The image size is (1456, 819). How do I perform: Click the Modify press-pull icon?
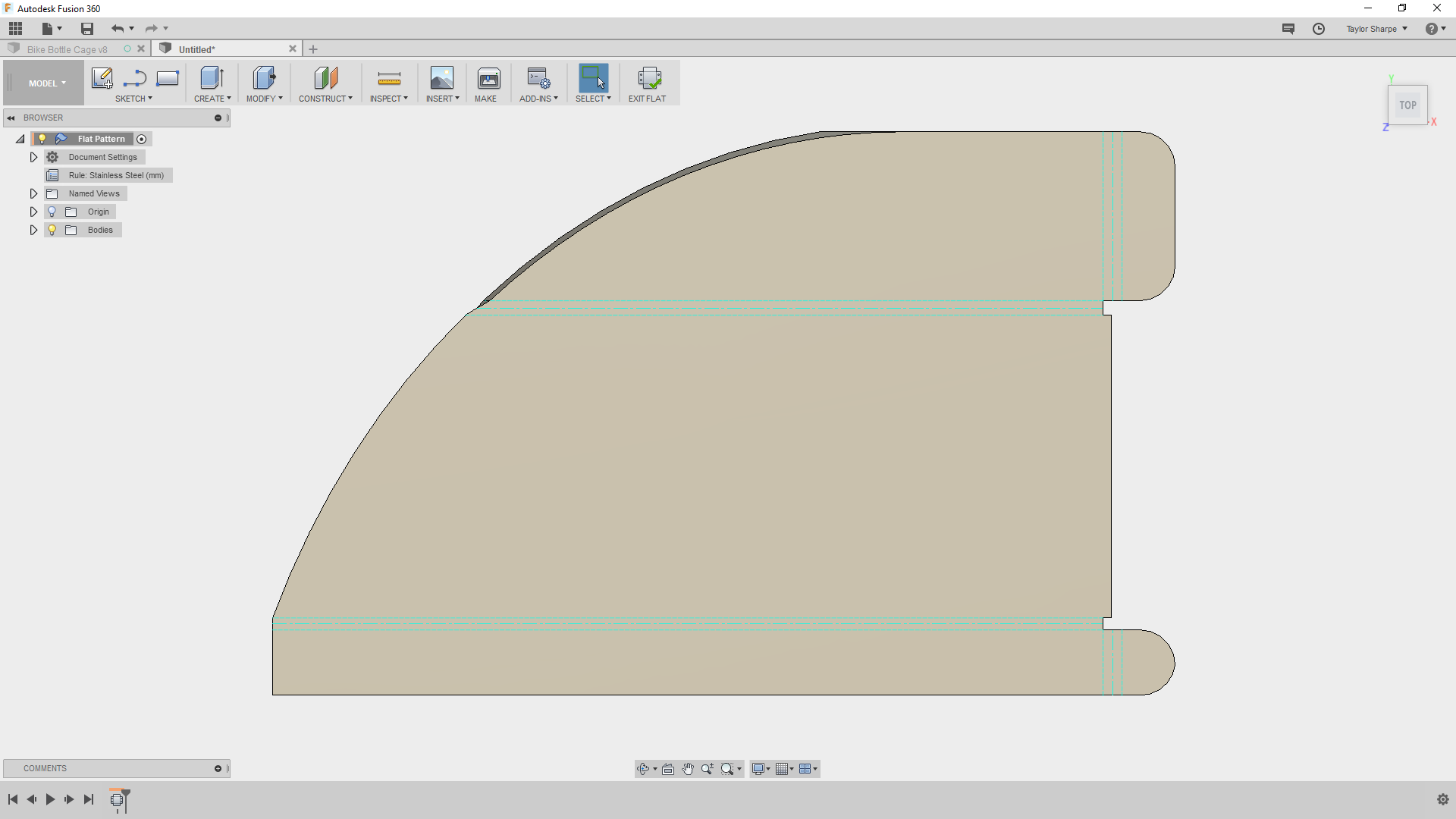pos(264,78)
